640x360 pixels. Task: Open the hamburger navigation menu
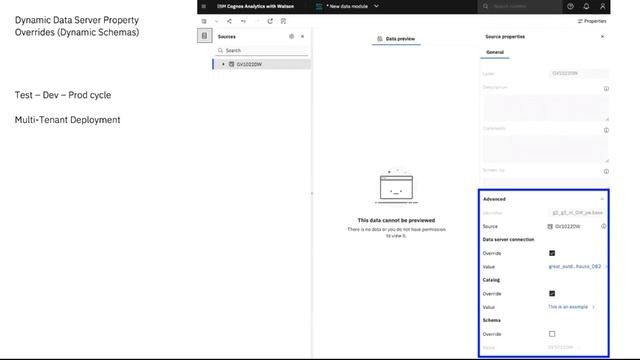pos(204,7)
